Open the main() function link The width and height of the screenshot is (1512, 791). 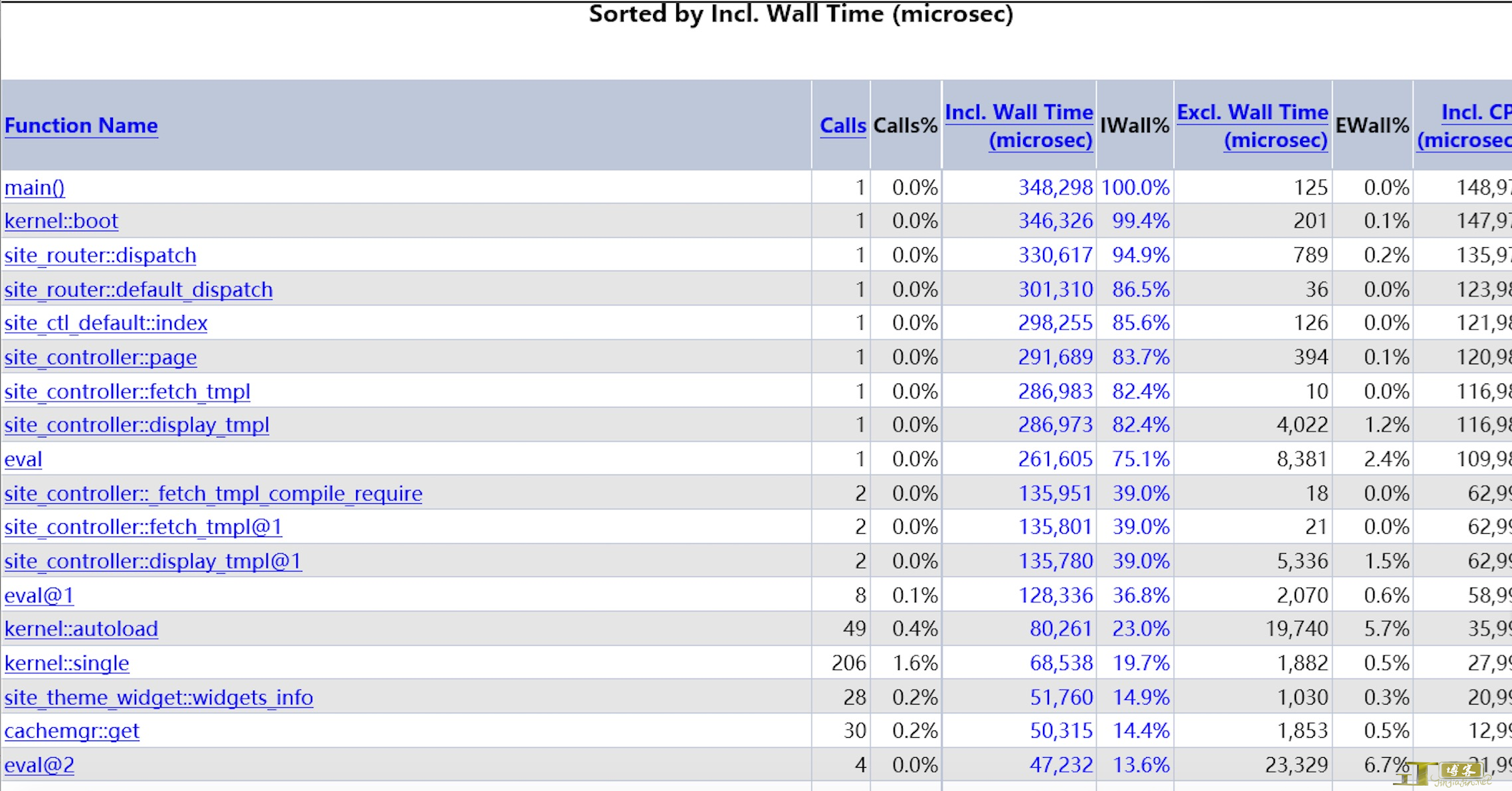[35, 188]
